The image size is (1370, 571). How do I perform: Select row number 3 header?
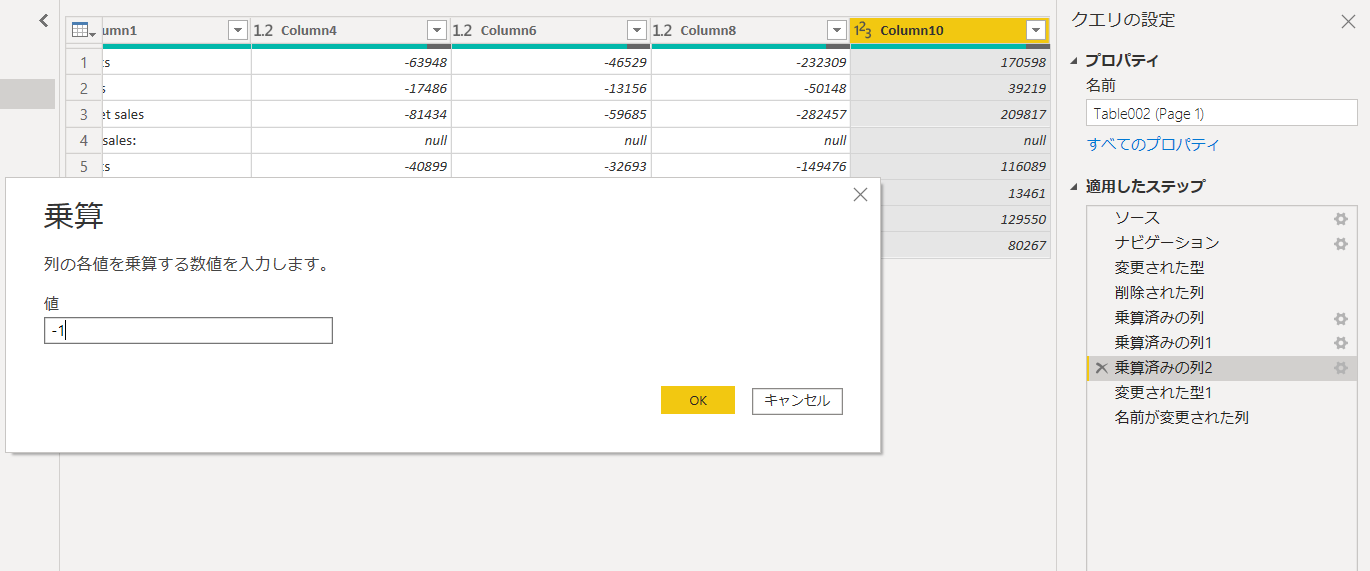click(84, 114)
